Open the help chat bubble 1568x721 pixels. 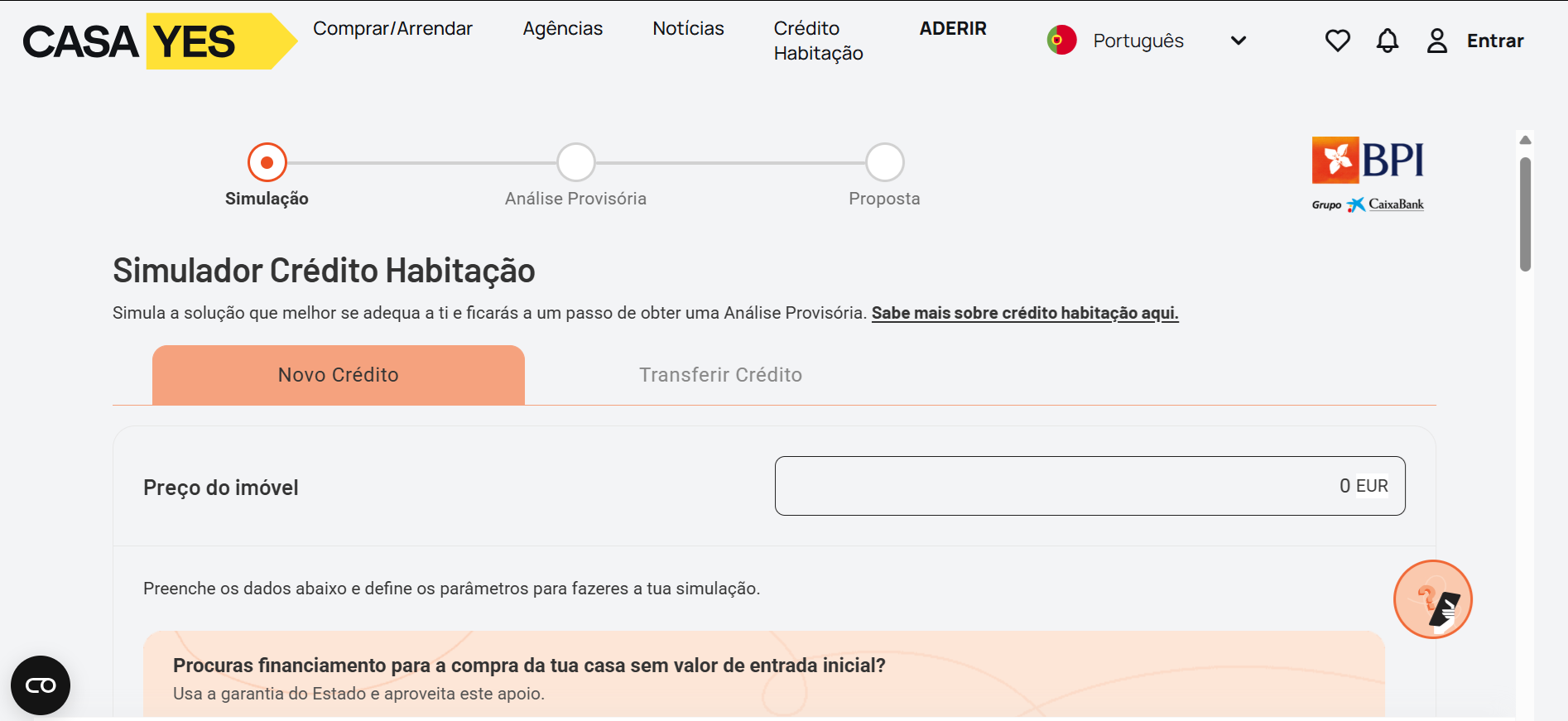(x=1432, y=599)
